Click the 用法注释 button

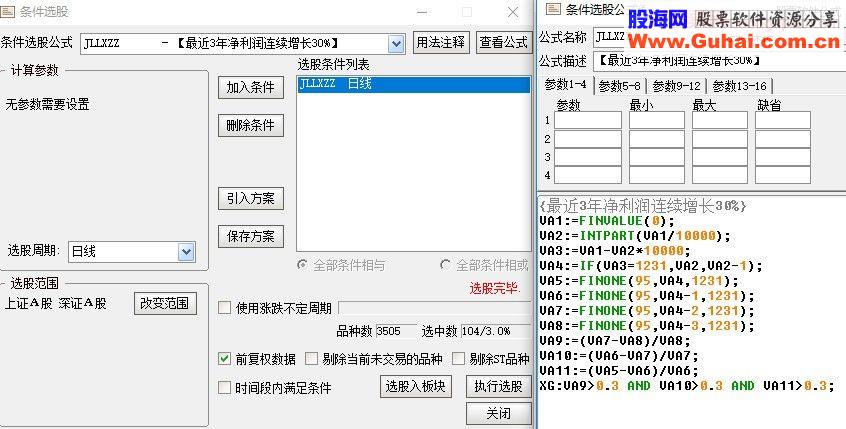441,43
